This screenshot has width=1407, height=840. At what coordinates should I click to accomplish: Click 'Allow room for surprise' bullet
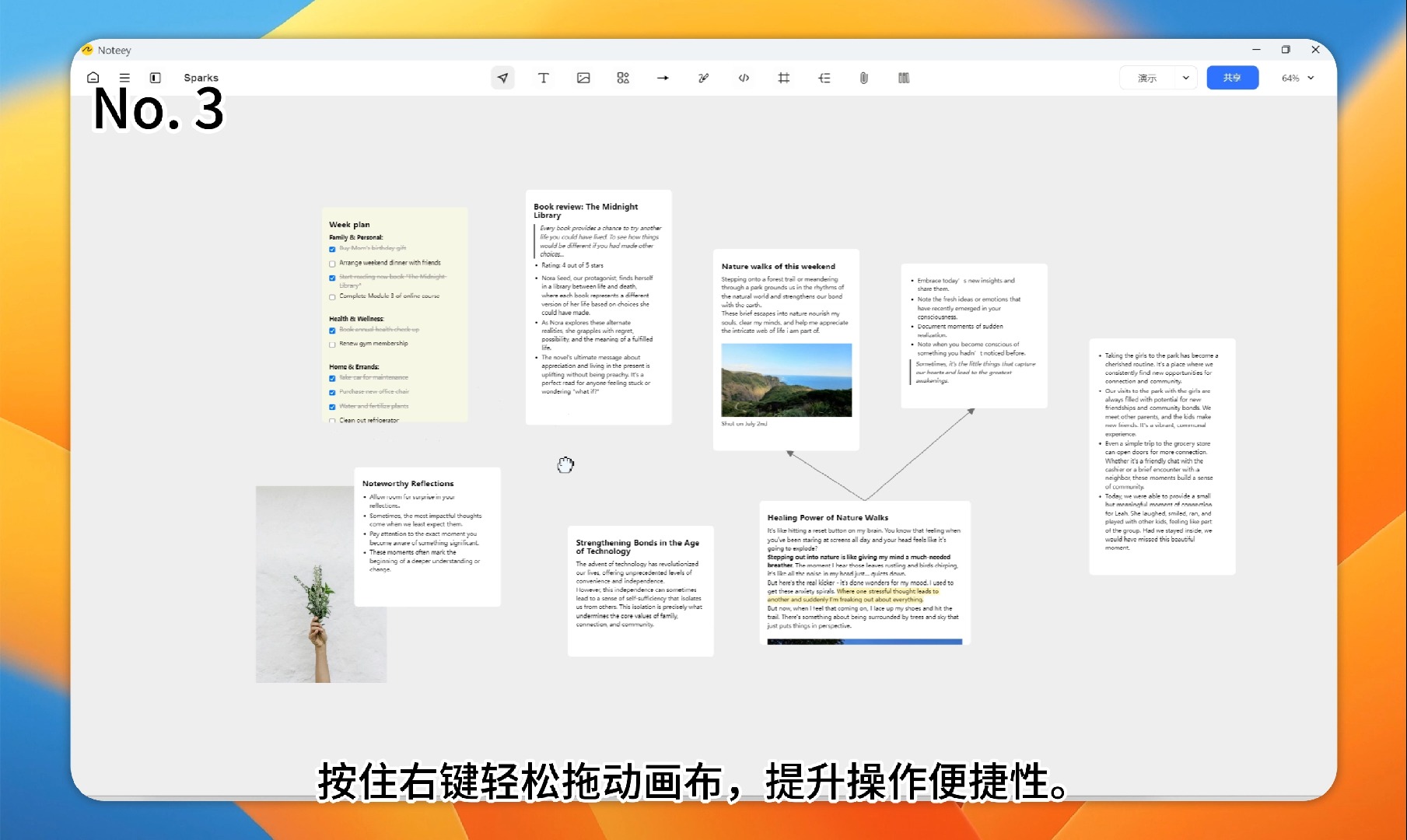point(412,501)
